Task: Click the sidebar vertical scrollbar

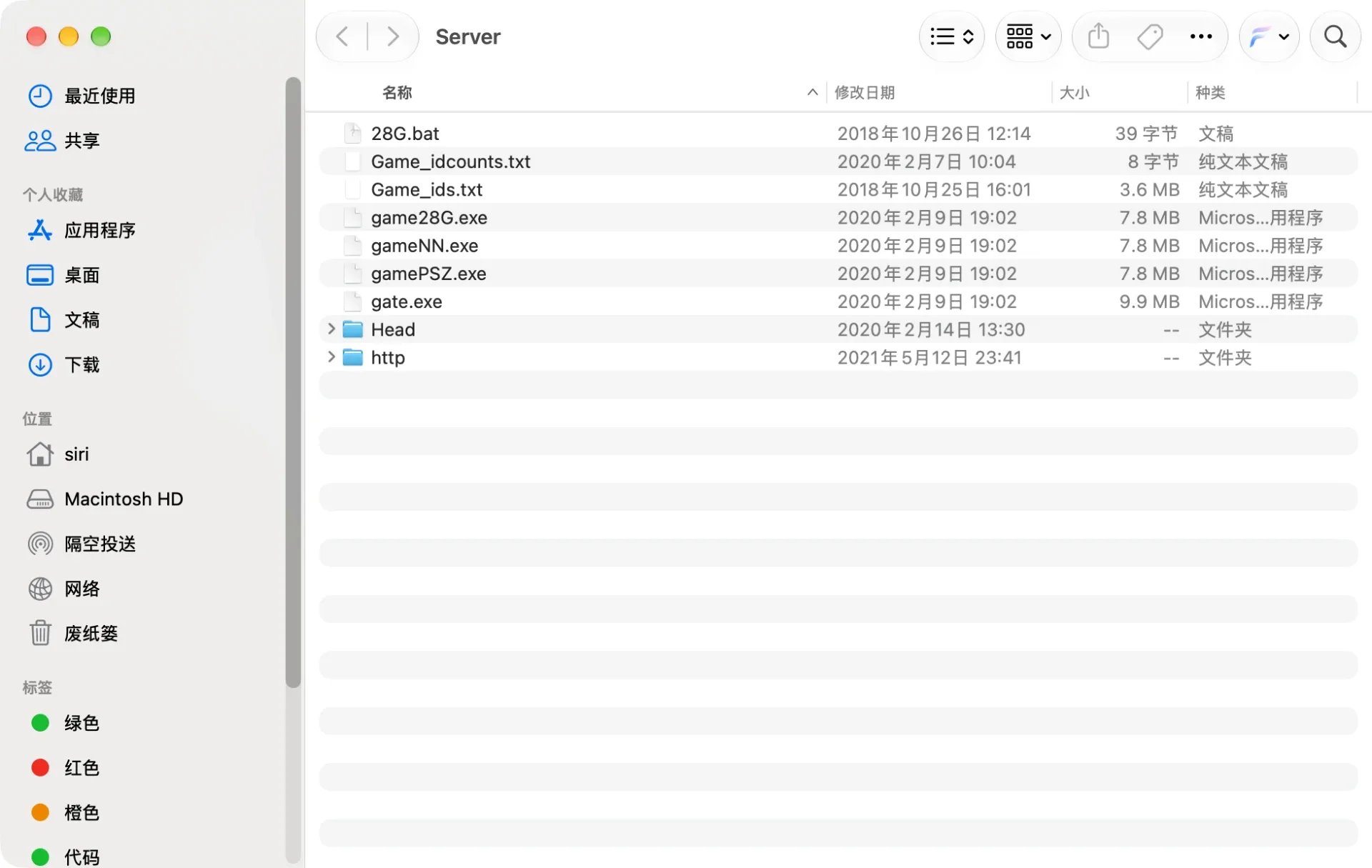Action: click(x=293, y=382)
